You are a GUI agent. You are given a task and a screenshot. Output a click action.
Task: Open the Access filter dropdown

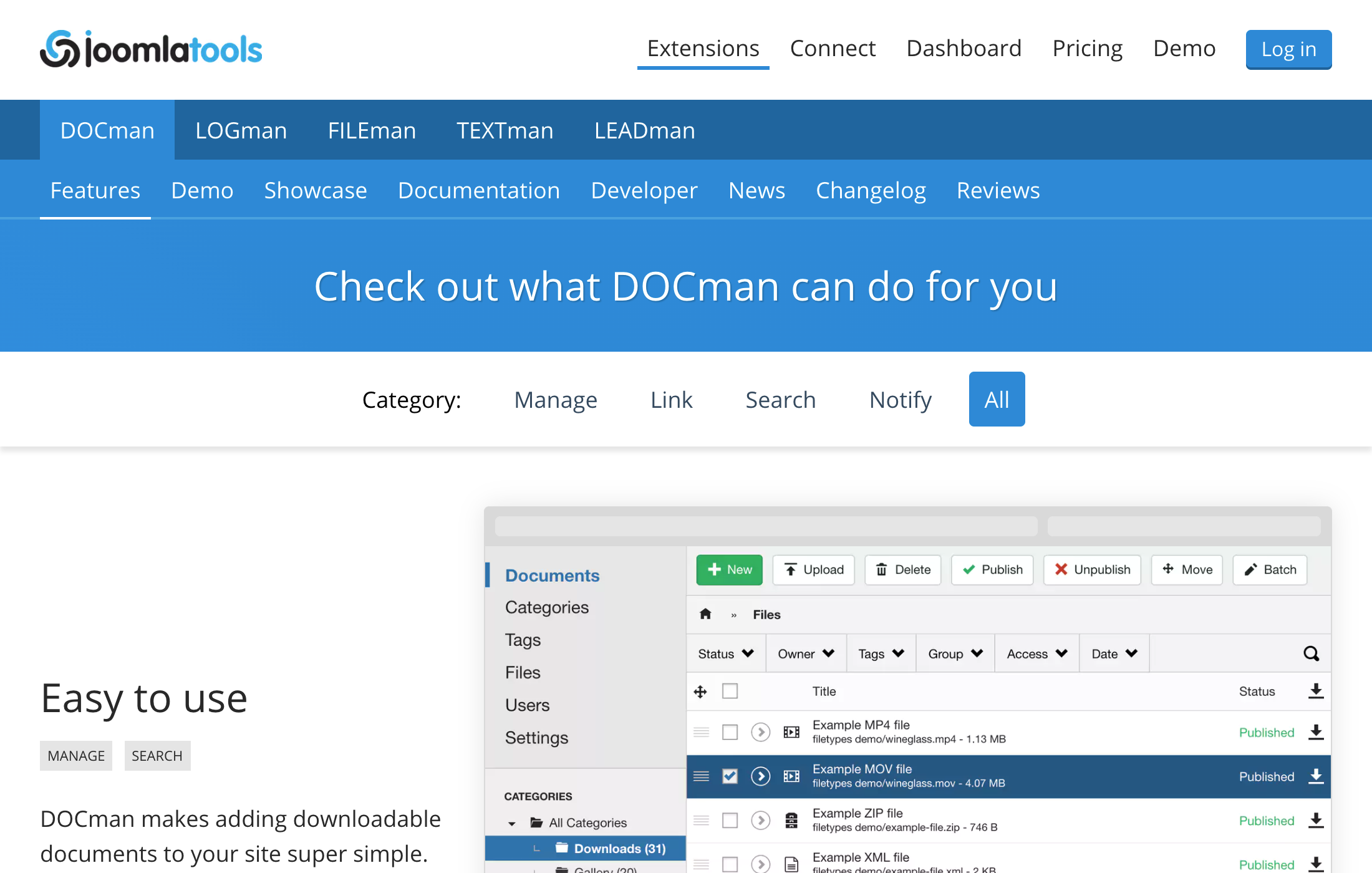click(1037, 654)
